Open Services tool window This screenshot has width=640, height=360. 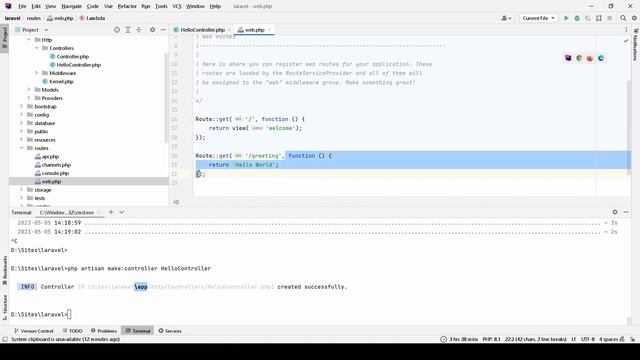point(170,331)
